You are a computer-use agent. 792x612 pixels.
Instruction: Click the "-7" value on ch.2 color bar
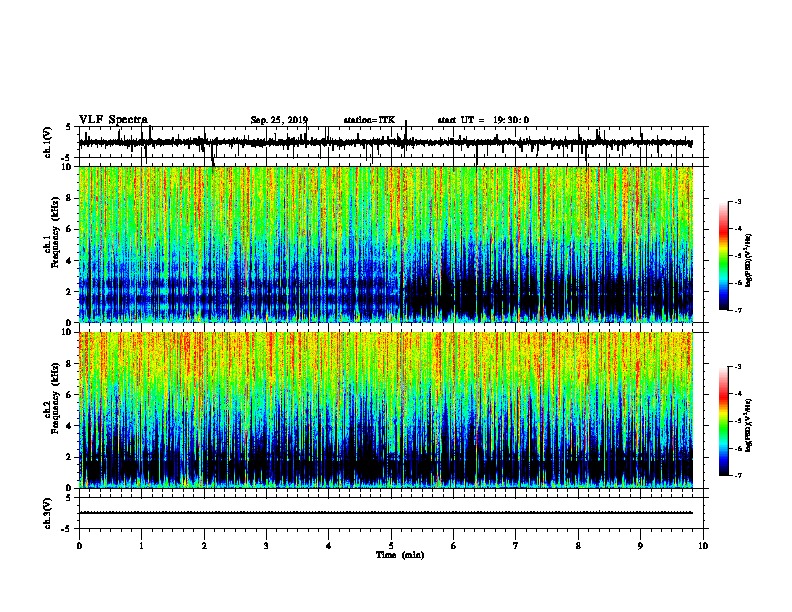point(738,476)
